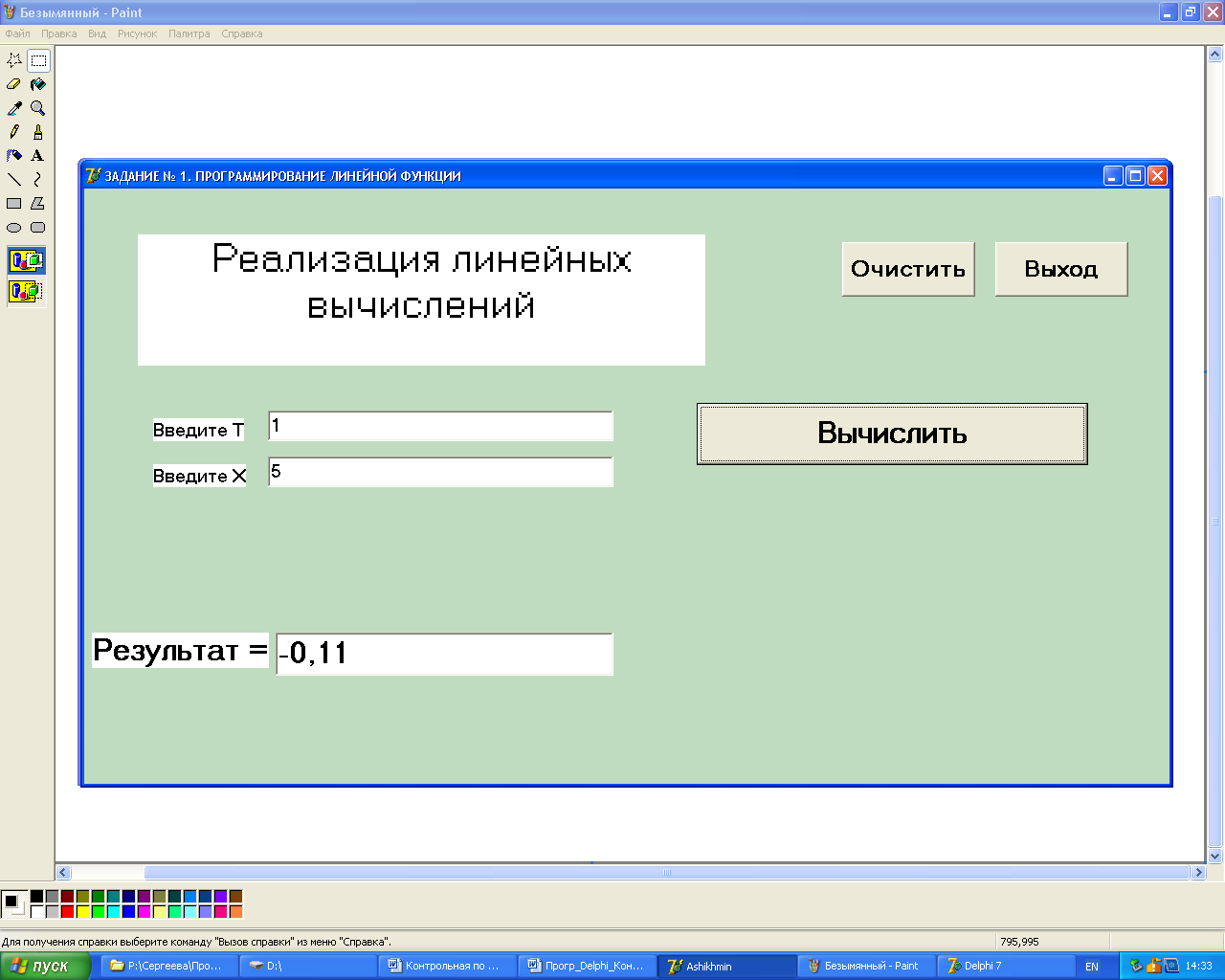Select the Rounded Rectangle tool
Viewport: 1225px width, 980px height.
[38, 228]
